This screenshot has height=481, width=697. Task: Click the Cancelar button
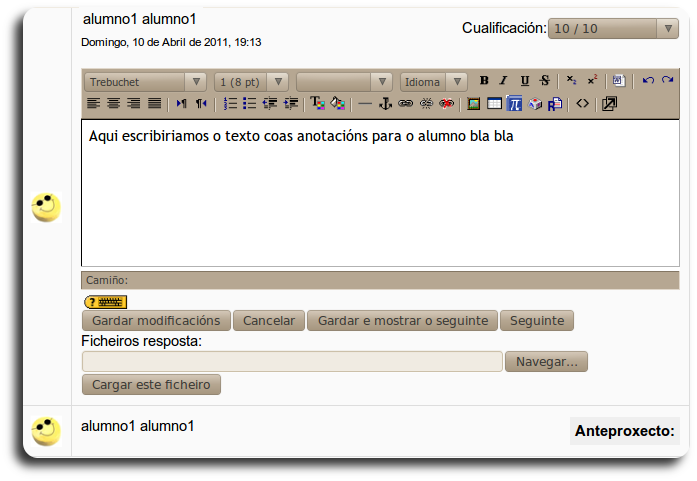coord(269,321)
